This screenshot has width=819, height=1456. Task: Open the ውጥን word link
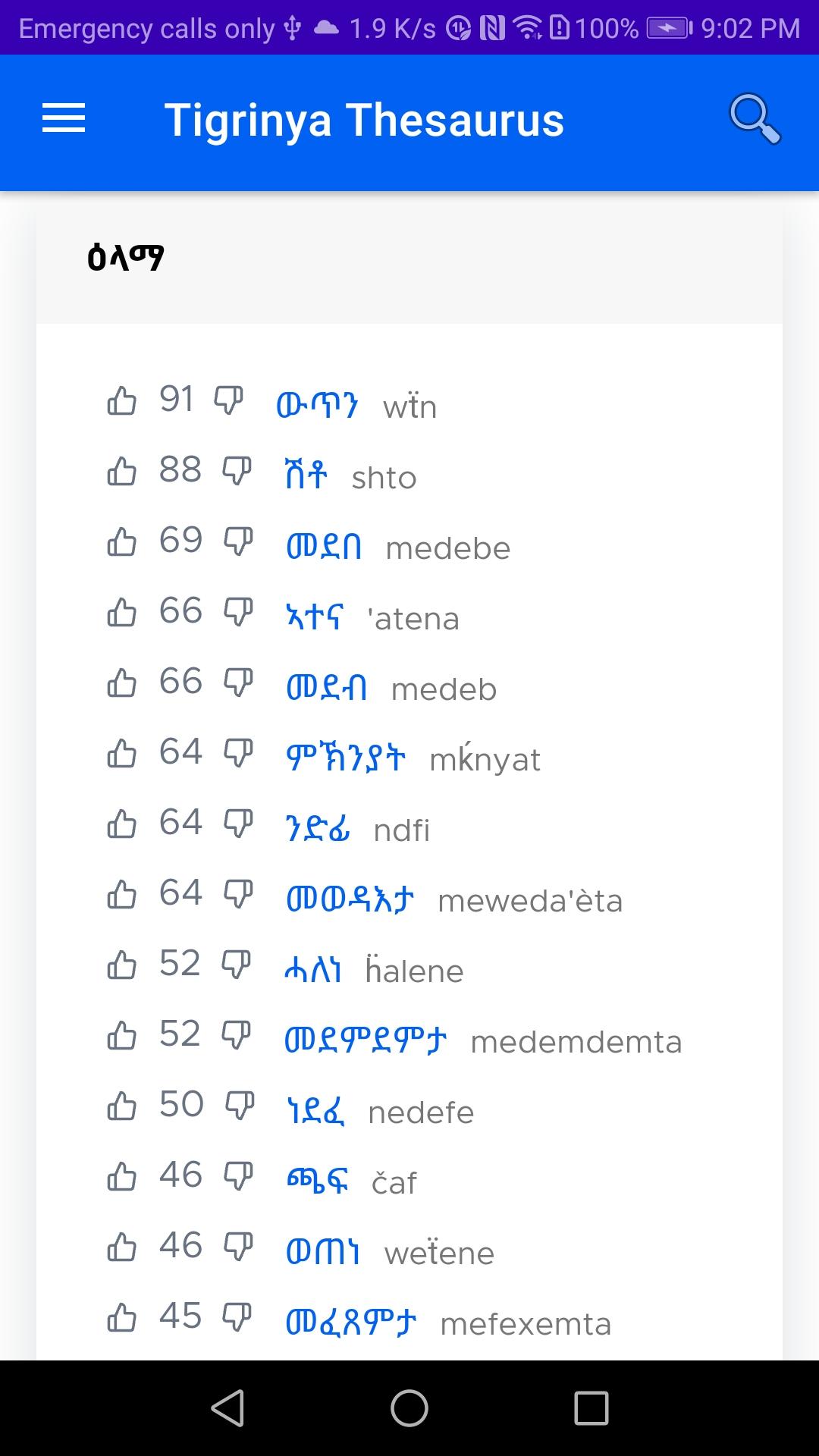(x=318, y=406)
